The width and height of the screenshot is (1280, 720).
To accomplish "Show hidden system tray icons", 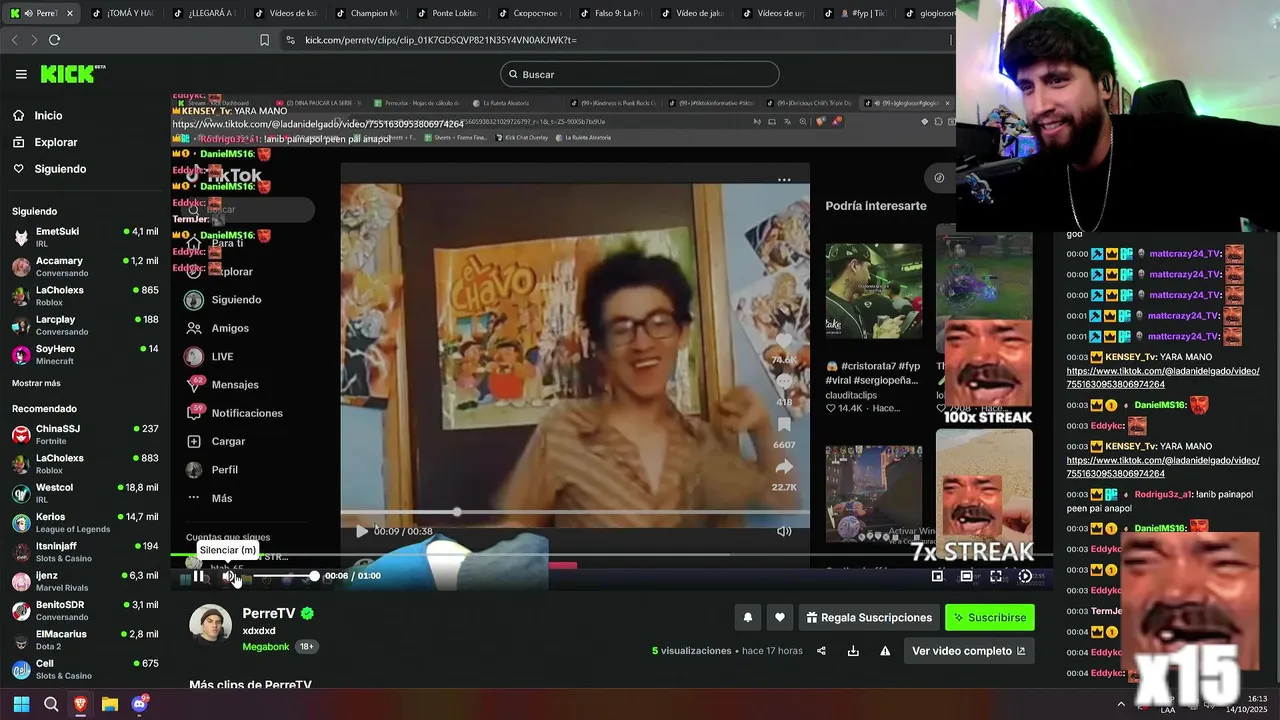I will tap(1120, 704).
